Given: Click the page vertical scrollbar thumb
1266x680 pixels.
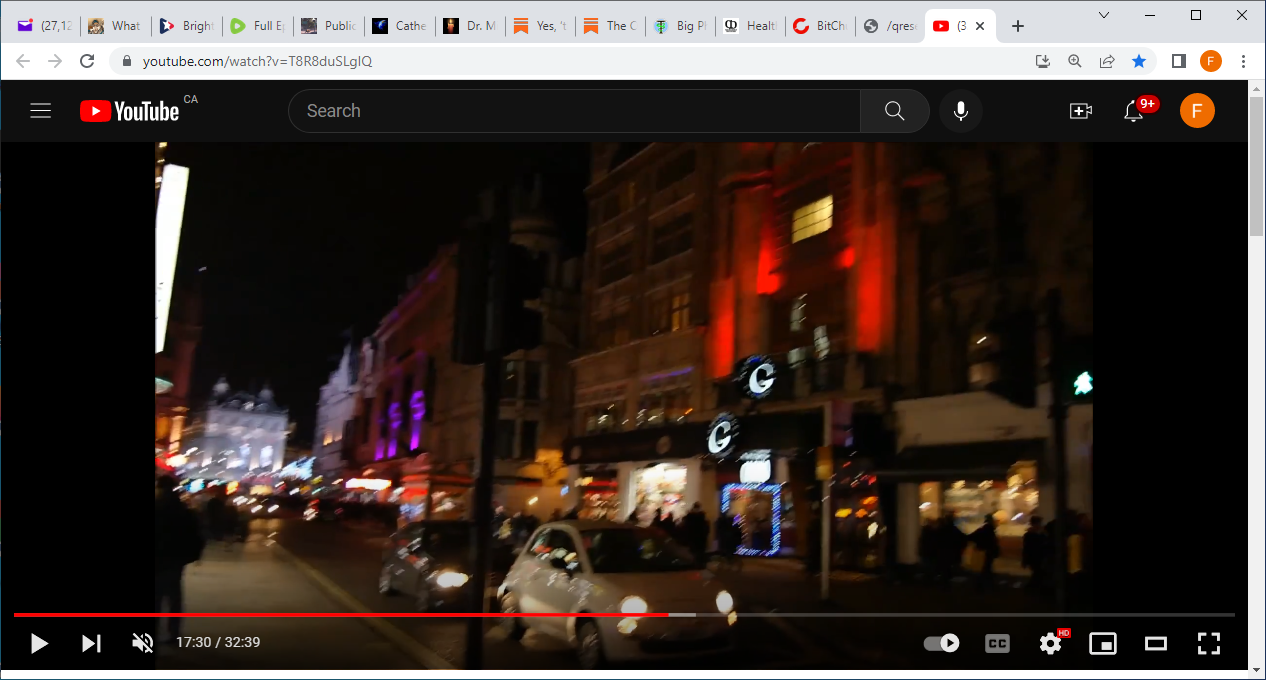Looking at the screenshot, I should click(1257, 166).
